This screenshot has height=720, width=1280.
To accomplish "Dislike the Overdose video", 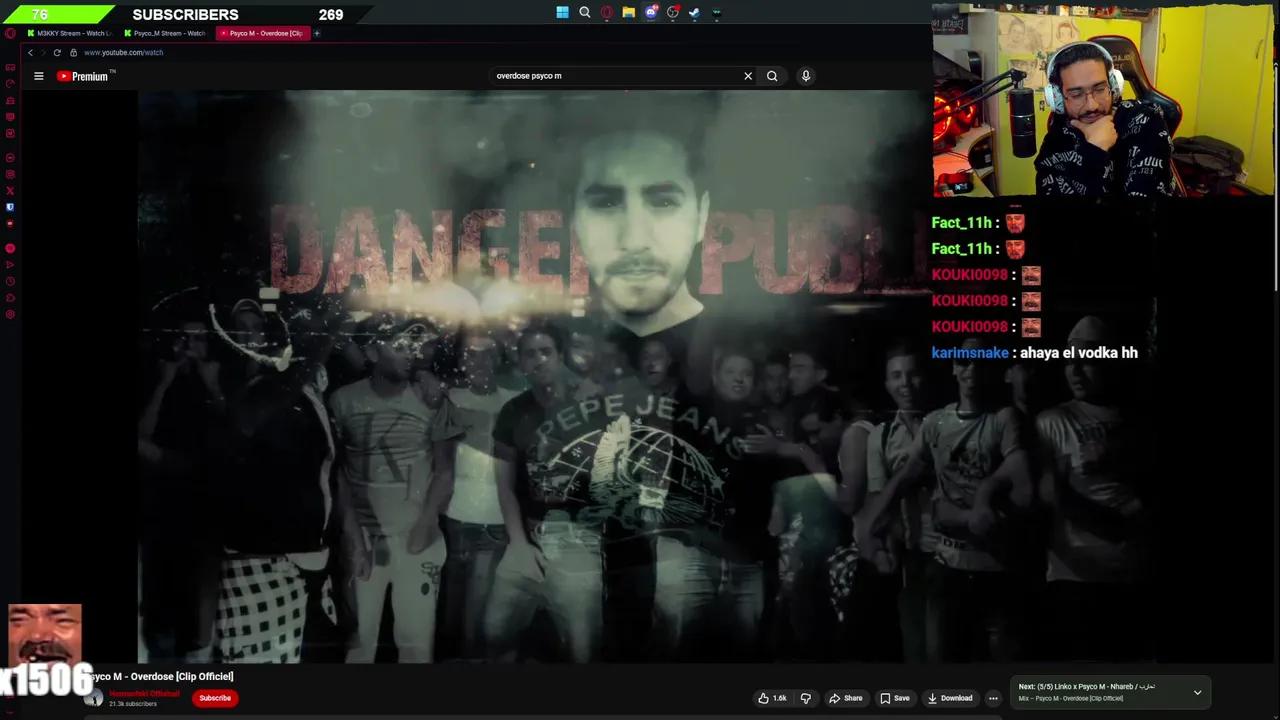I will pos(805,698).
